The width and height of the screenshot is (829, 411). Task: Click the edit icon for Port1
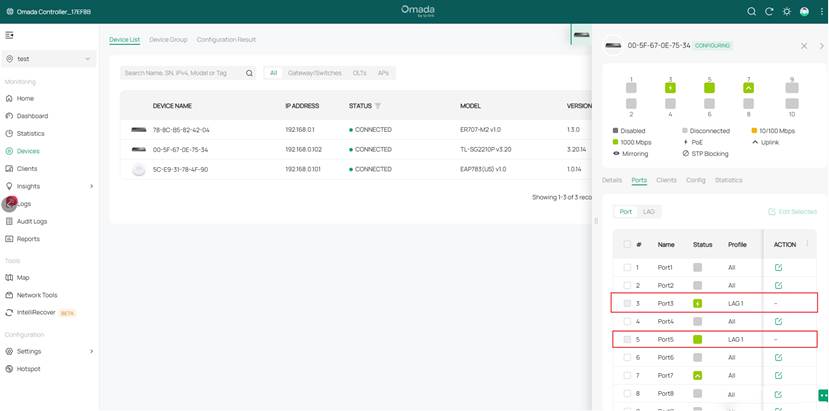click(778, 268)
